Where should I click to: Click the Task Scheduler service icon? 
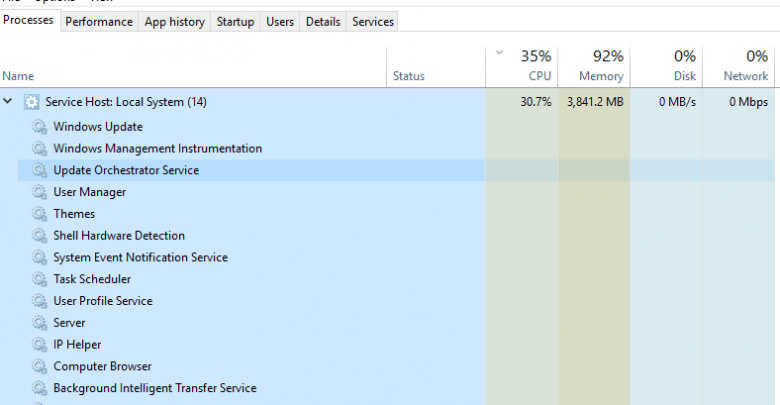pos(40,279)
